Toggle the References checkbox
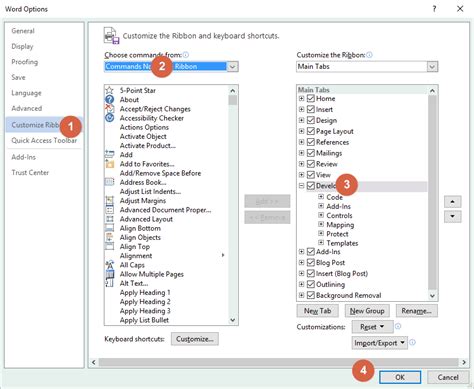 [311, 142]
